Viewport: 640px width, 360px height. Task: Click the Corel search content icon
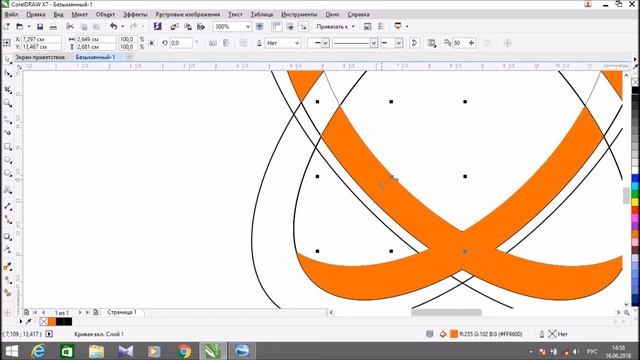pos(158,27)
